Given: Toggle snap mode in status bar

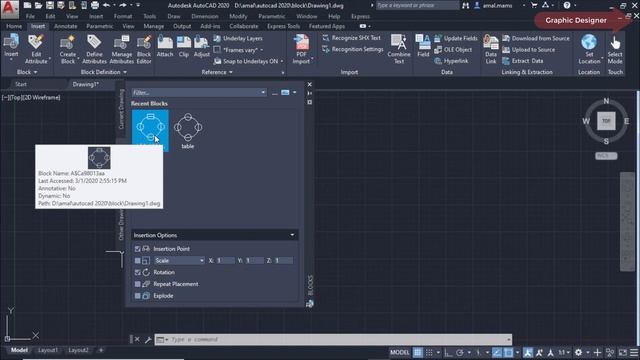Looking at the screenshot, I should click(429, 352).
